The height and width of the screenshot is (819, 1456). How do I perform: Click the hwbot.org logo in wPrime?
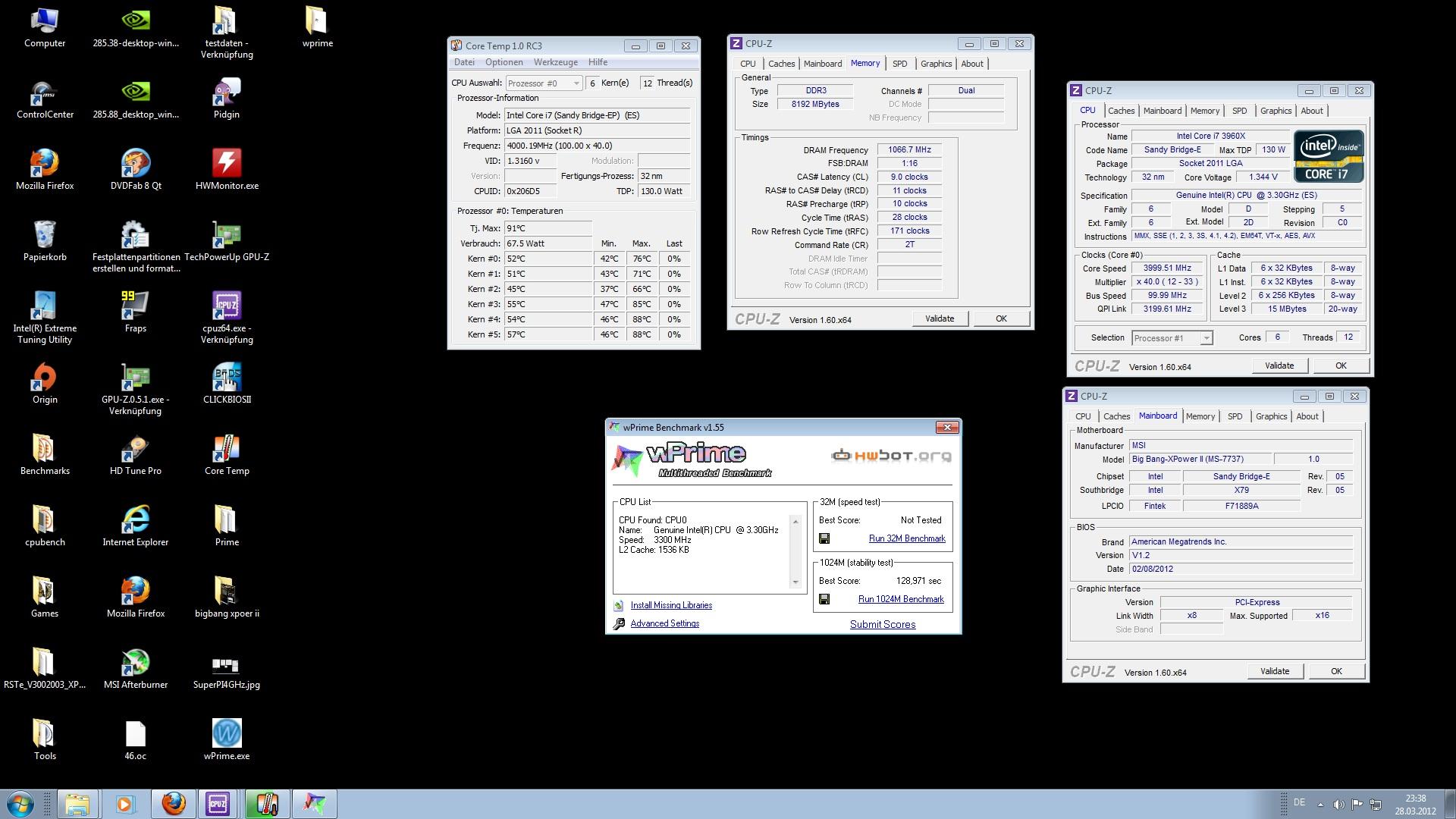pyautogui.click(x=891, y=456)
